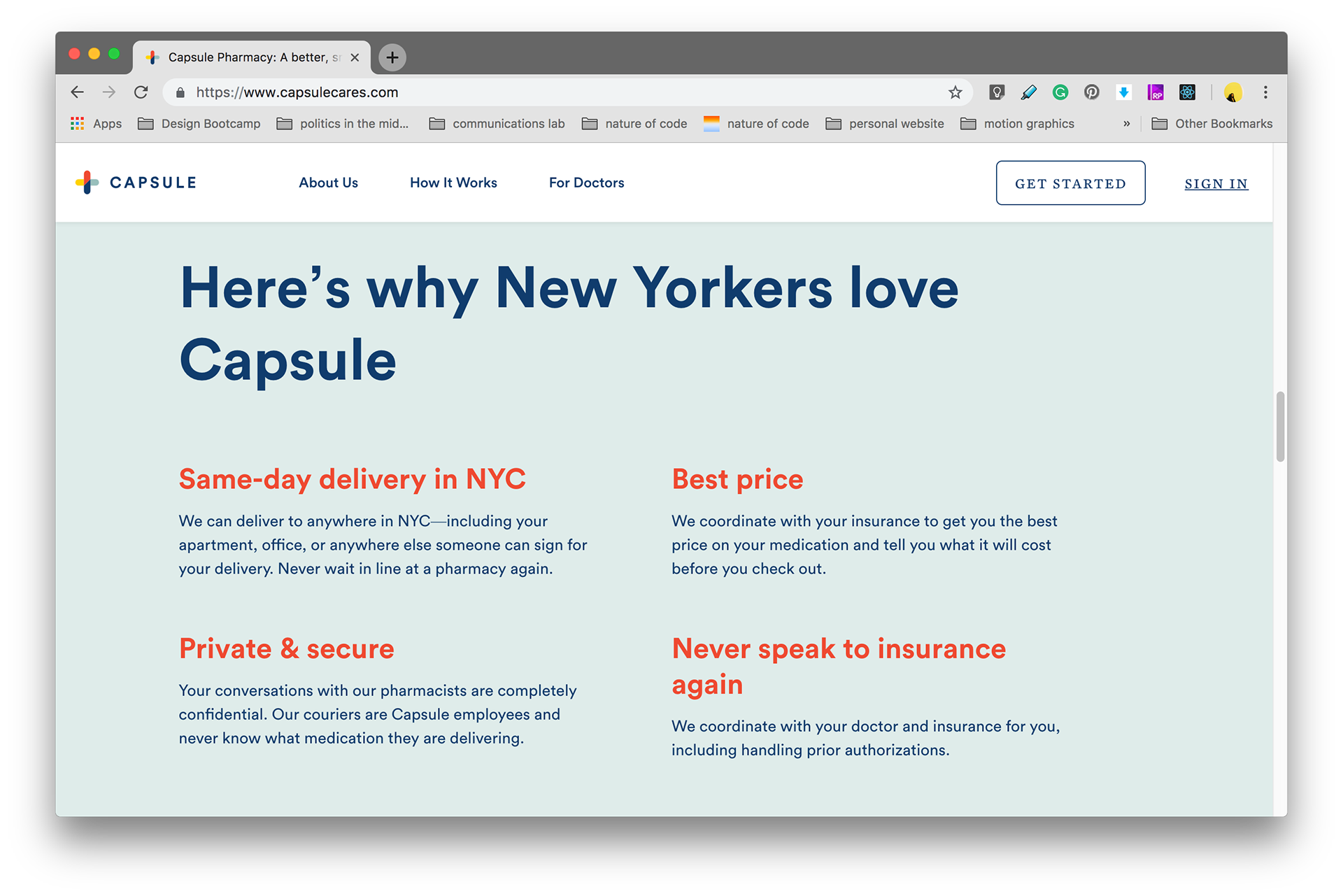Open the Grammarly extension icon
The image size is (1343, 896).
click(x=1060, y=92)
